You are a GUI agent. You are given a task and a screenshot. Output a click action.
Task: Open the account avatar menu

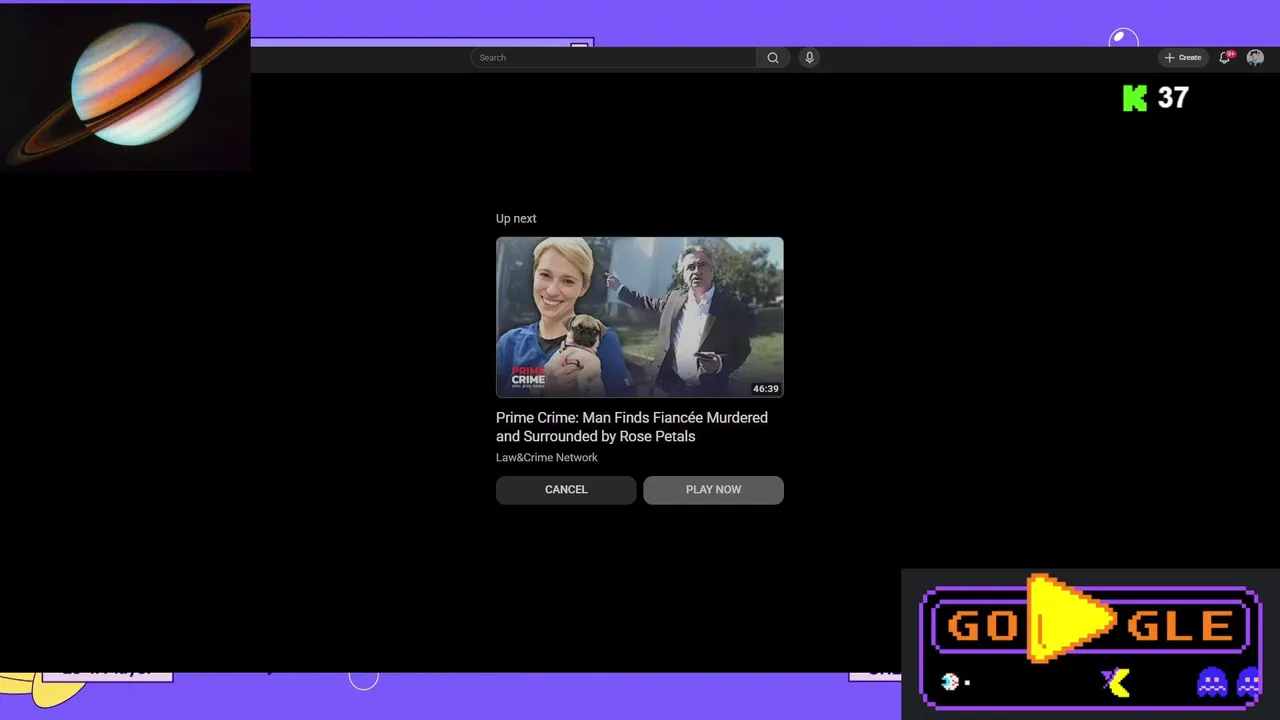click(x=1255, y=58)
